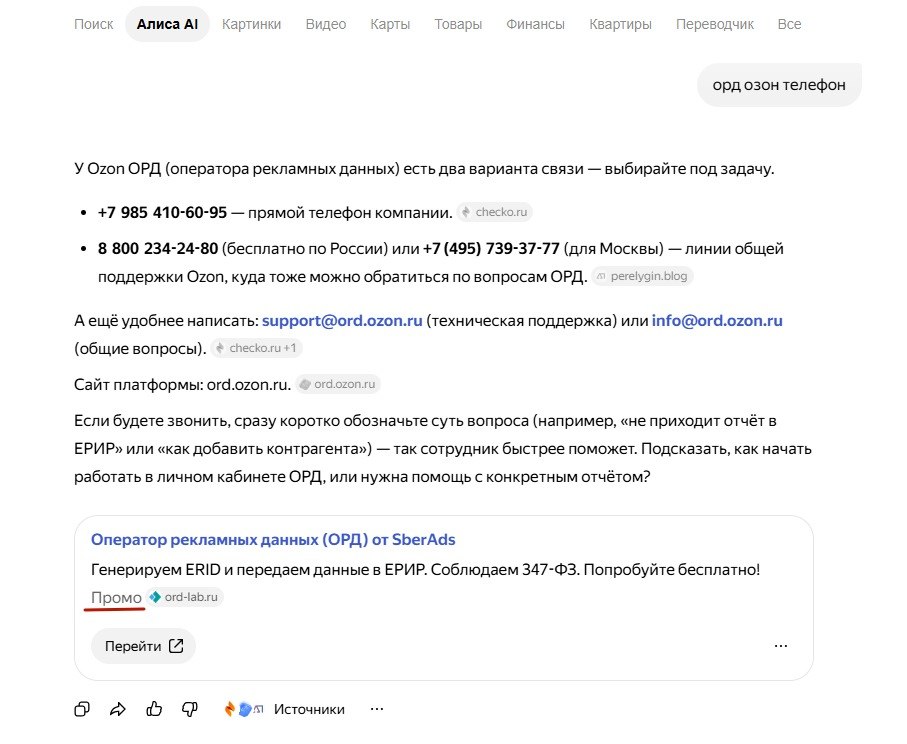Viewport: 907px width, 744px height.
Task: Select phone number 8 800 234-24-80
Action: coord(158,249)
